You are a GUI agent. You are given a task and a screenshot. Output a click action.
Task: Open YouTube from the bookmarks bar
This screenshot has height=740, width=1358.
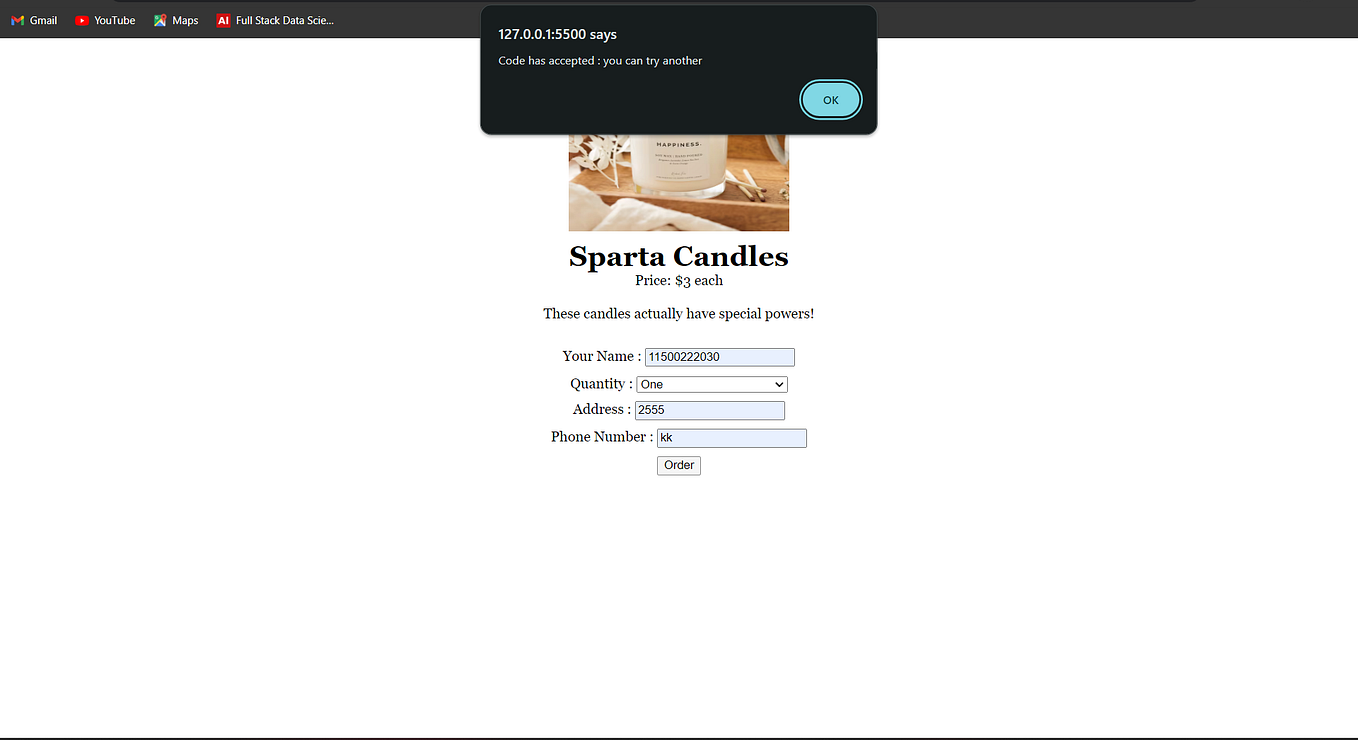point(104,19)
